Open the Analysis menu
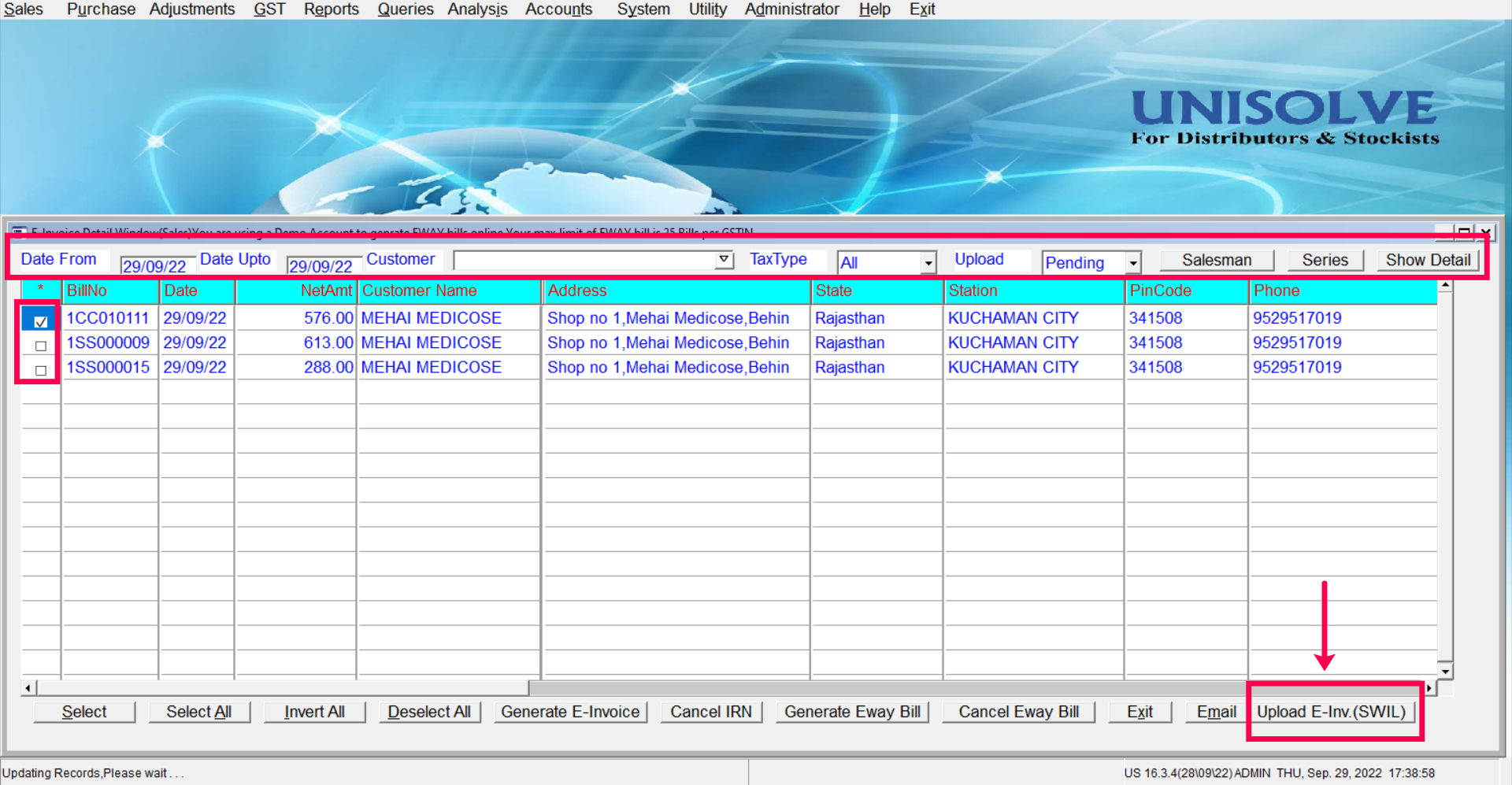 [x=478, y=9]
